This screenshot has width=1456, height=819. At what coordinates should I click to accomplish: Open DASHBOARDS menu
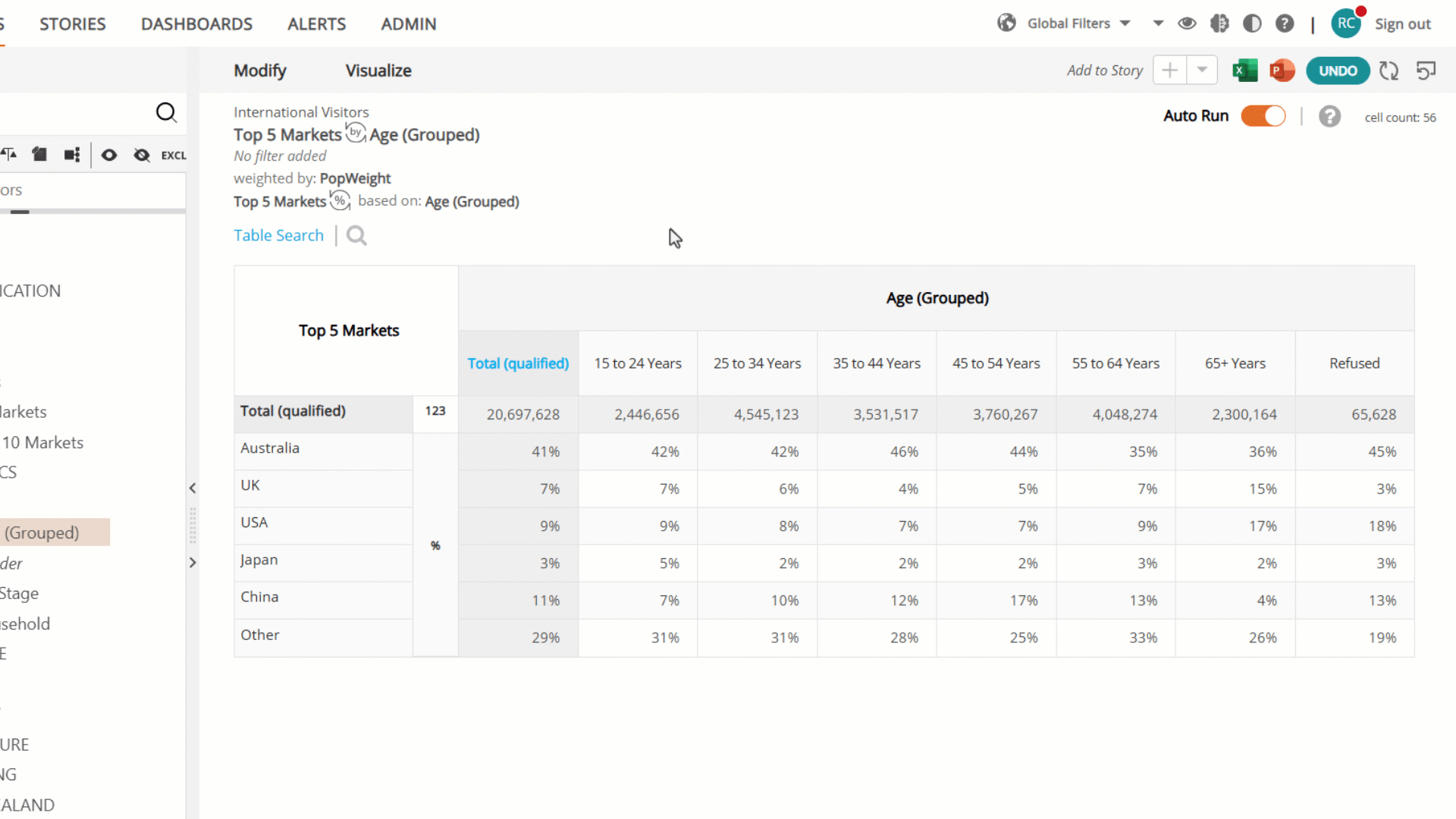tap(196, 24)
